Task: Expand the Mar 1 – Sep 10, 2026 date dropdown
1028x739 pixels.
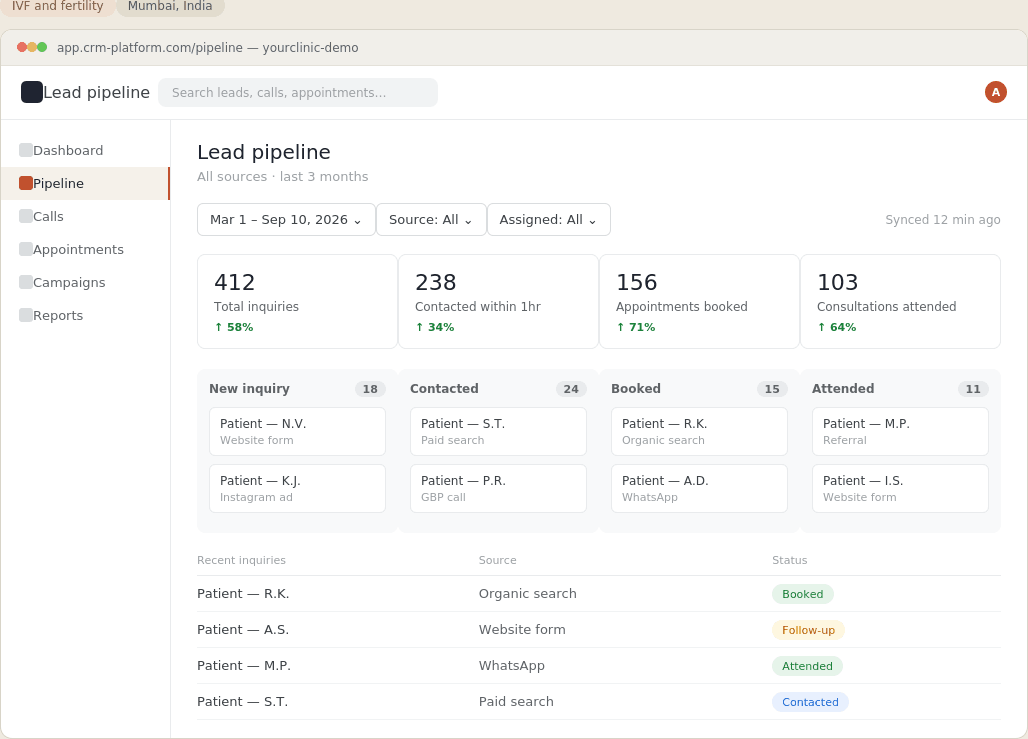Action: [x=286, y=220]
